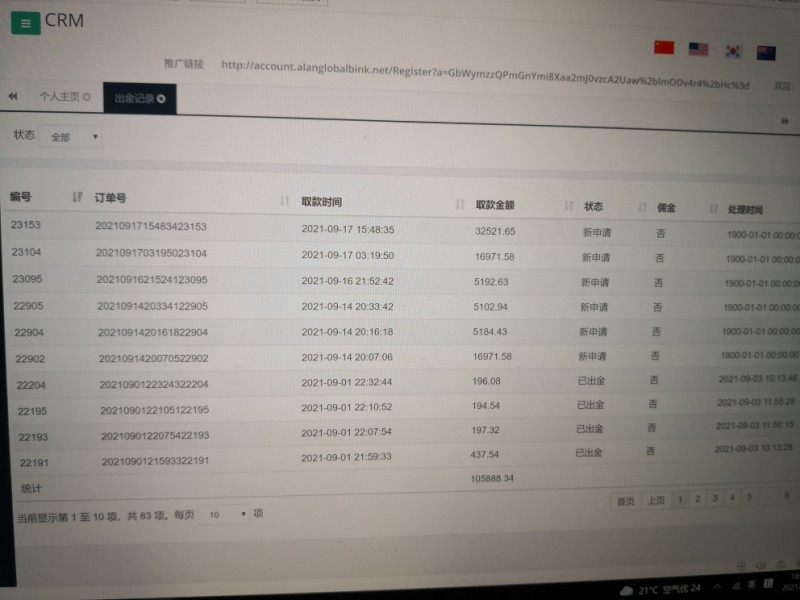Sort by 状态 column

pyautogui.click(x=642, y=207)
